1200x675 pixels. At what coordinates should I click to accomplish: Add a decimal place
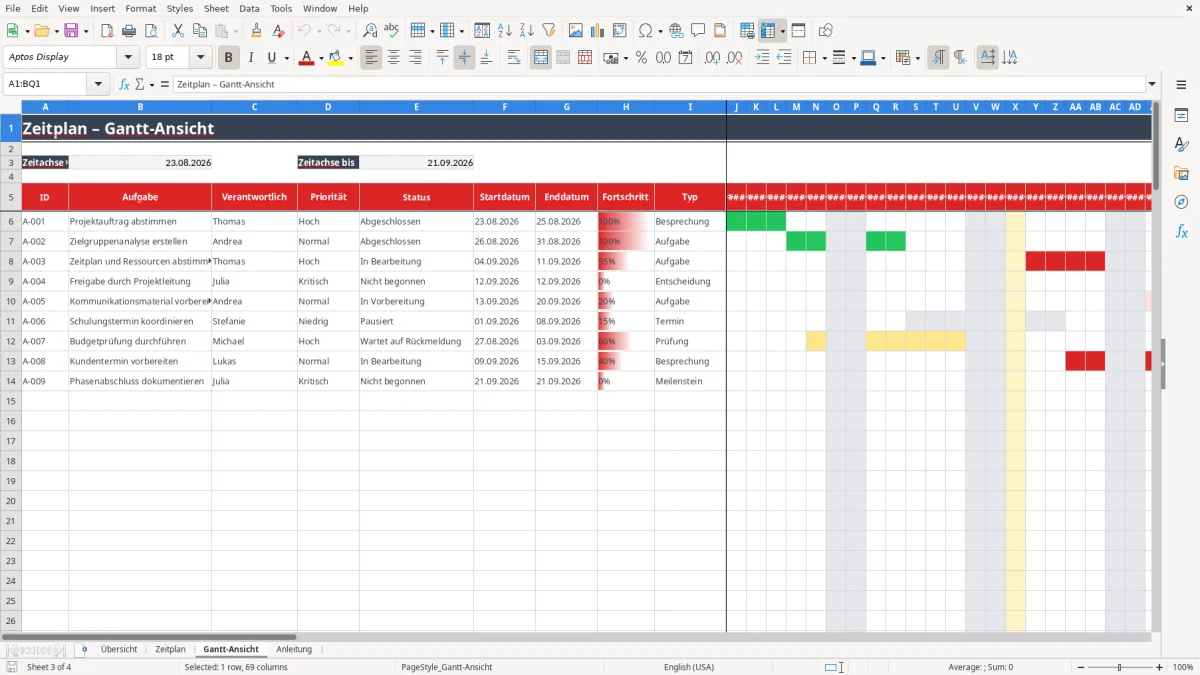coord(711,58)
